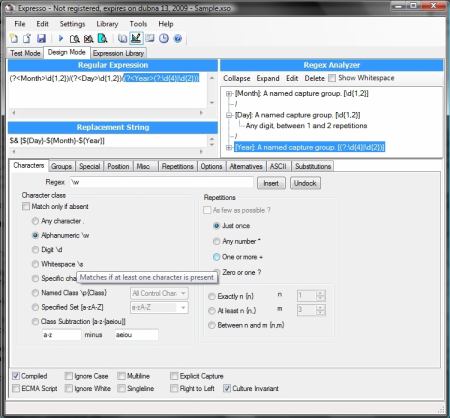Viewport: 450px width, 418px height.
Task: Collapse the [Day] capture group node
Action: pos(229,115)
